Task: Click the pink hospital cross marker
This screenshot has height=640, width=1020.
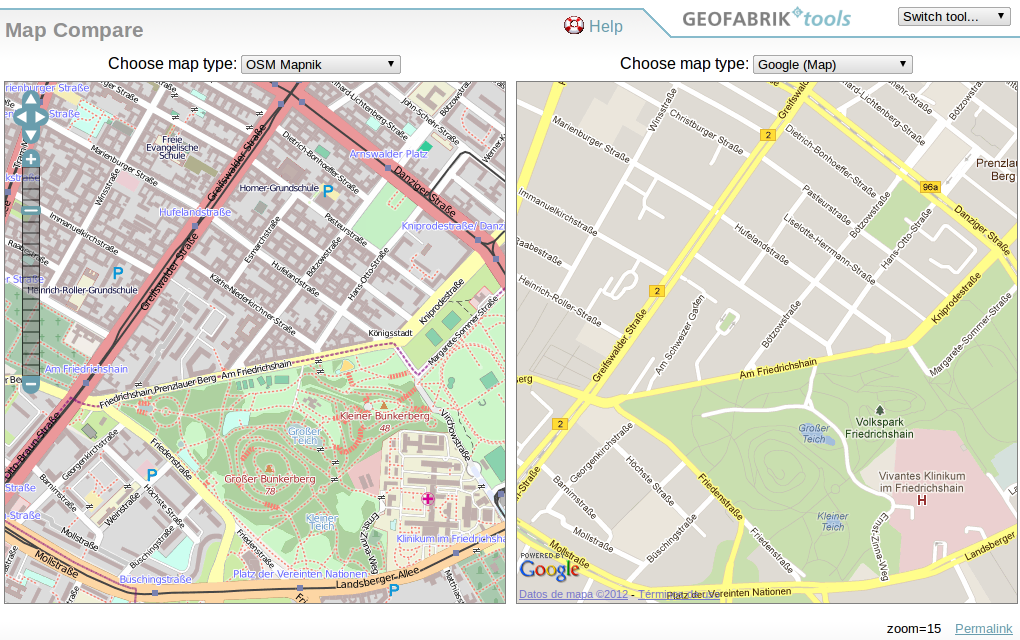Action: [x=428, y=498]
